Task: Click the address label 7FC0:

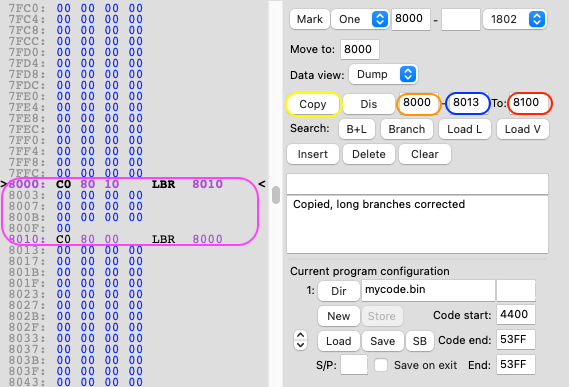Action: (x=27, y=8)
